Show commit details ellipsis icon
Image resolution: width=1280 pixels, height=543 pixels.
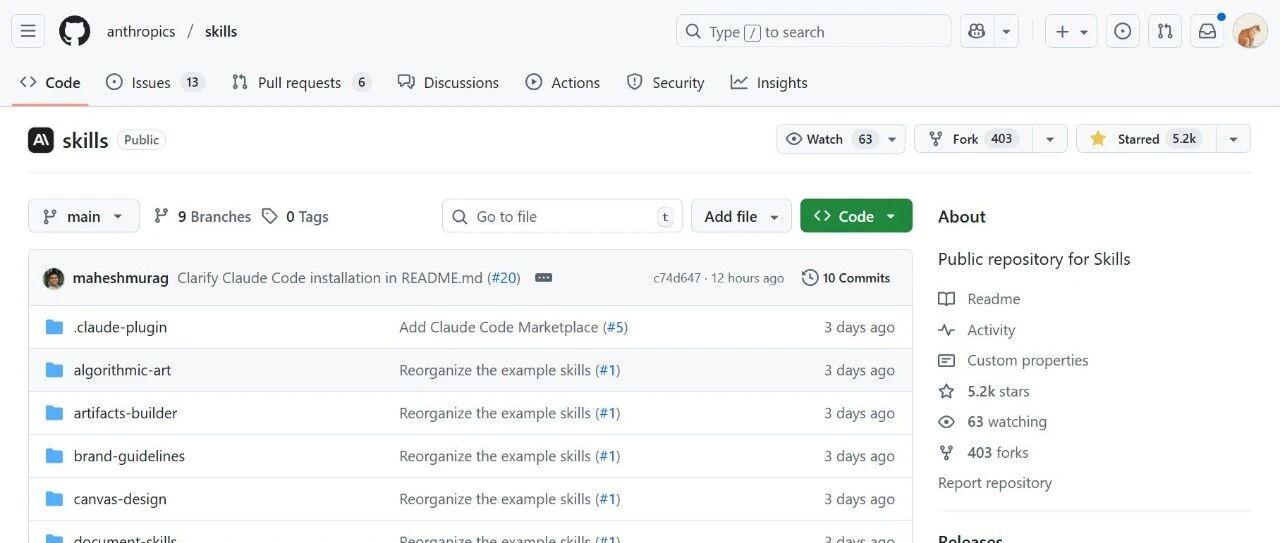tap(543, 278)
